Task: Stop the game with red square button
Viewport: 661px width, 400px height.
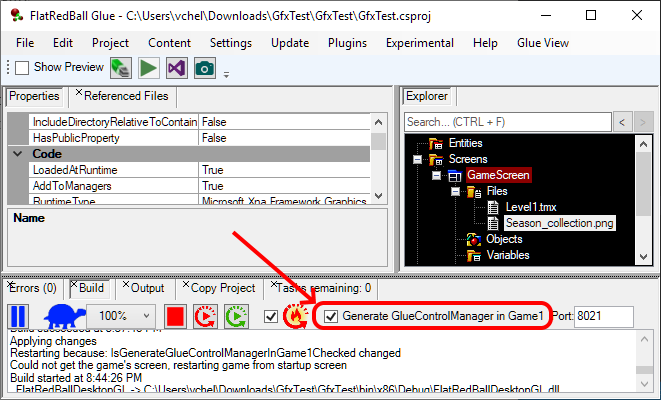Action: (x=175, y=316)
